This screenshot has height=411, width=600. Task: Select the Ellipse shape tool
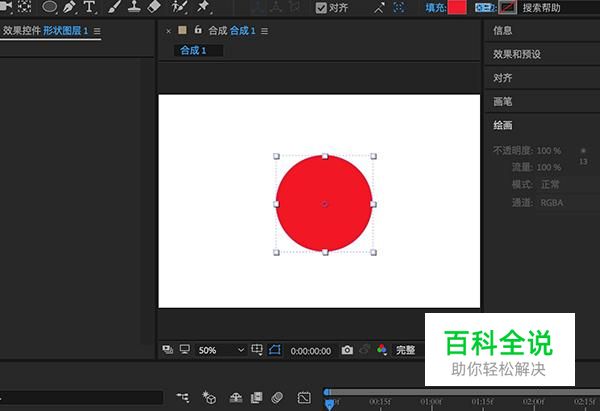[x=49, y=6]
